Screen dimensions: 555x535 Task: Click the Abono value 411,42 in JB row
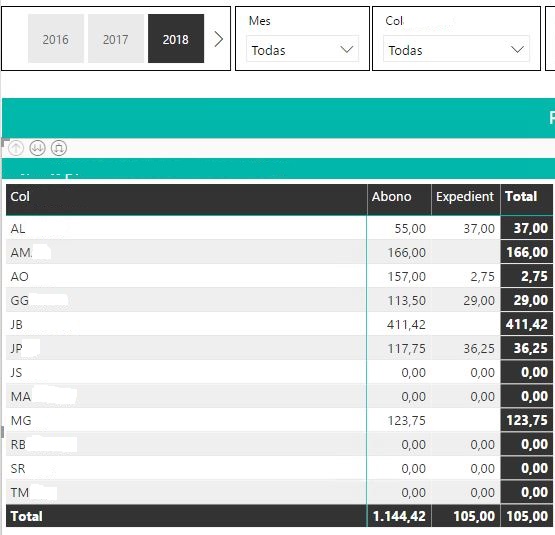(x=406, y=325)
